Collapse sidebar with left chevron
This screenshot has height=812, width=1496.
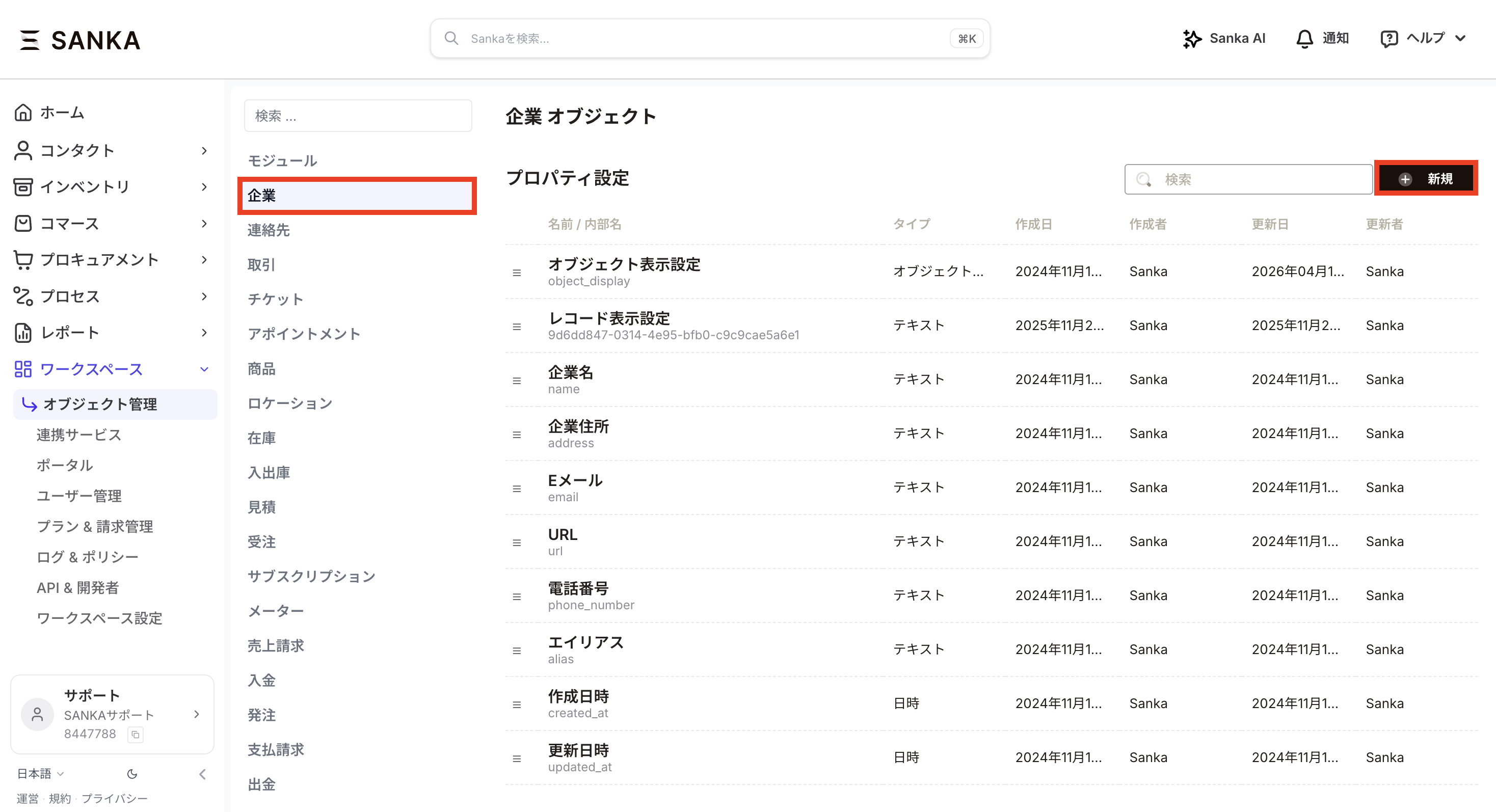pyautogui.click(x=202, y=774)
